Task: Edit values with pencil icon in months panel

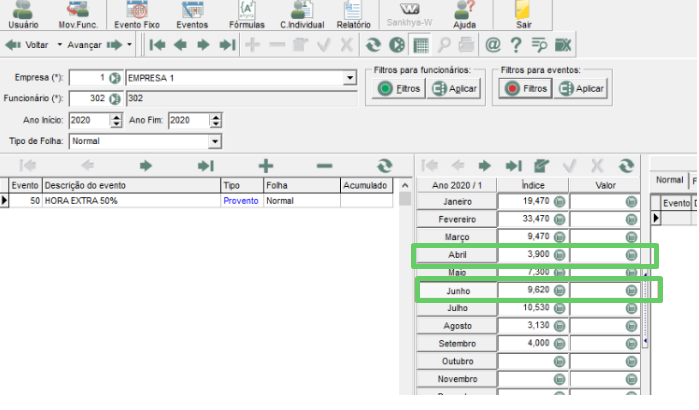Action: click(x=541, y=166)
